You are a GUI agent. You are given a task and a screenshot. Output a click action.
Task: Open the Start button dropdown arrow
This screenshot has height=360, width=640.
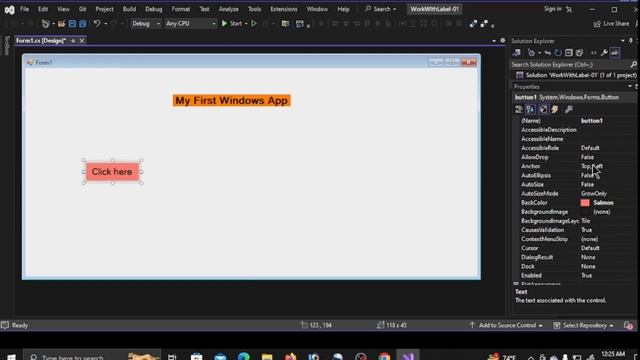pyautogui.click(x=246, y=24)
